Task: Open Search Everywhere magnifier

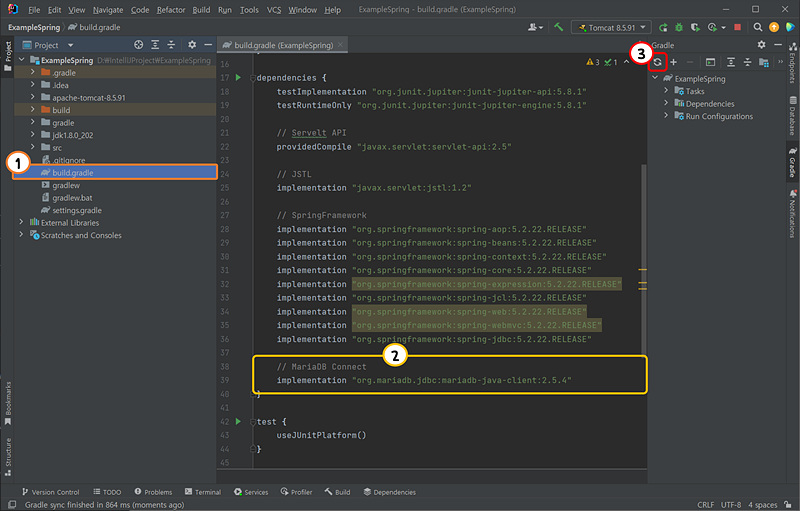Action: pos(758,28)
